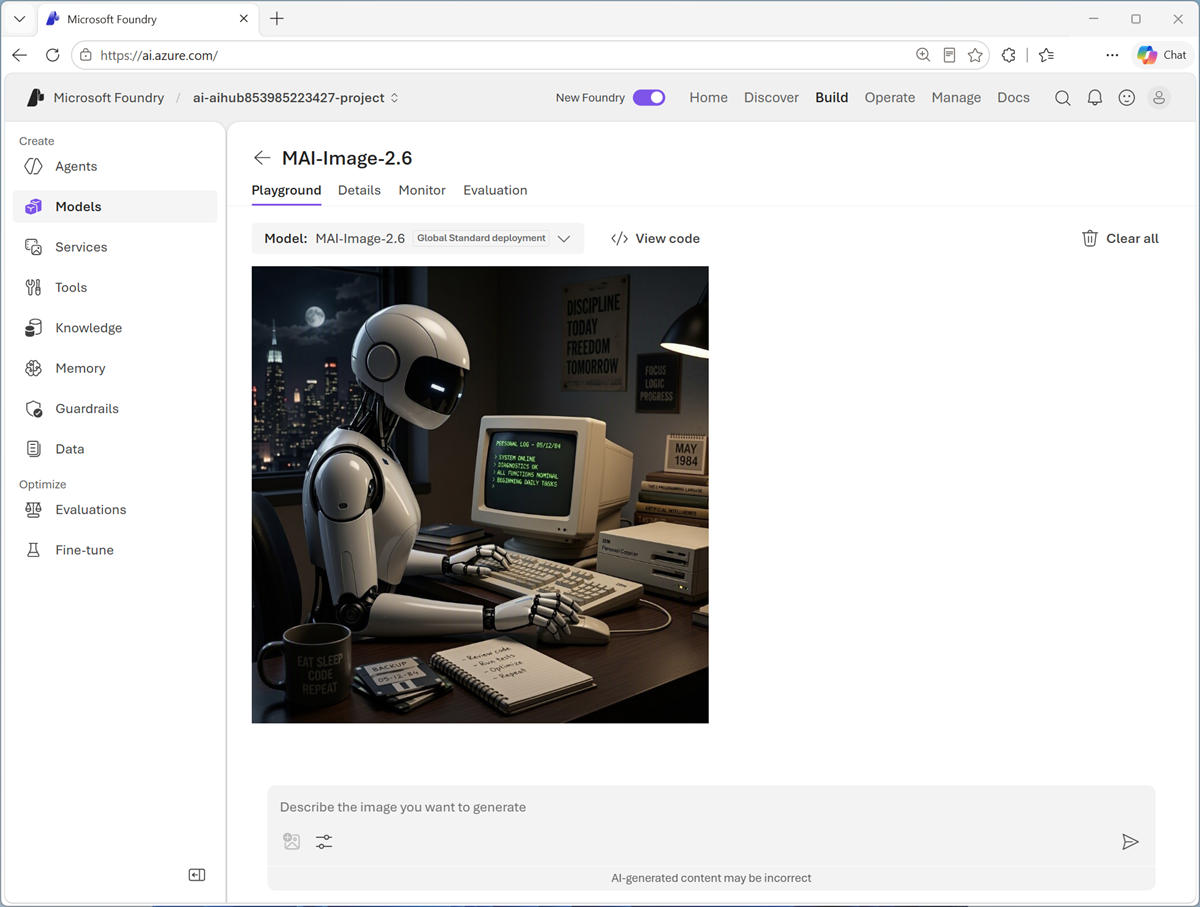This screenshot has width=1200, height=907.
Task: Open the generated robot image thumbnail
Action: tap(480, 494)
